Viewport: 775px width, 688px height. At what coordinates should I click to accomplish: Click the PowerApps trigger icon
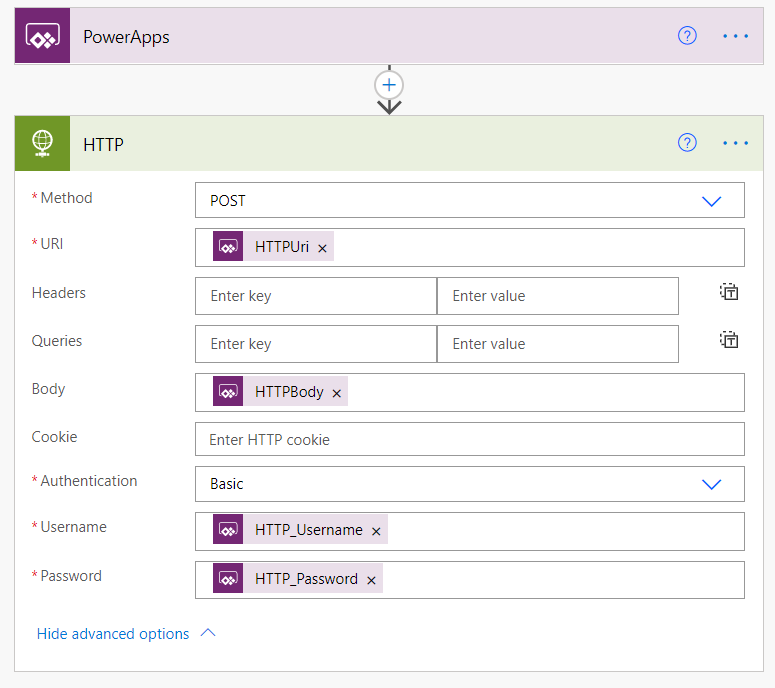[42, 36]
